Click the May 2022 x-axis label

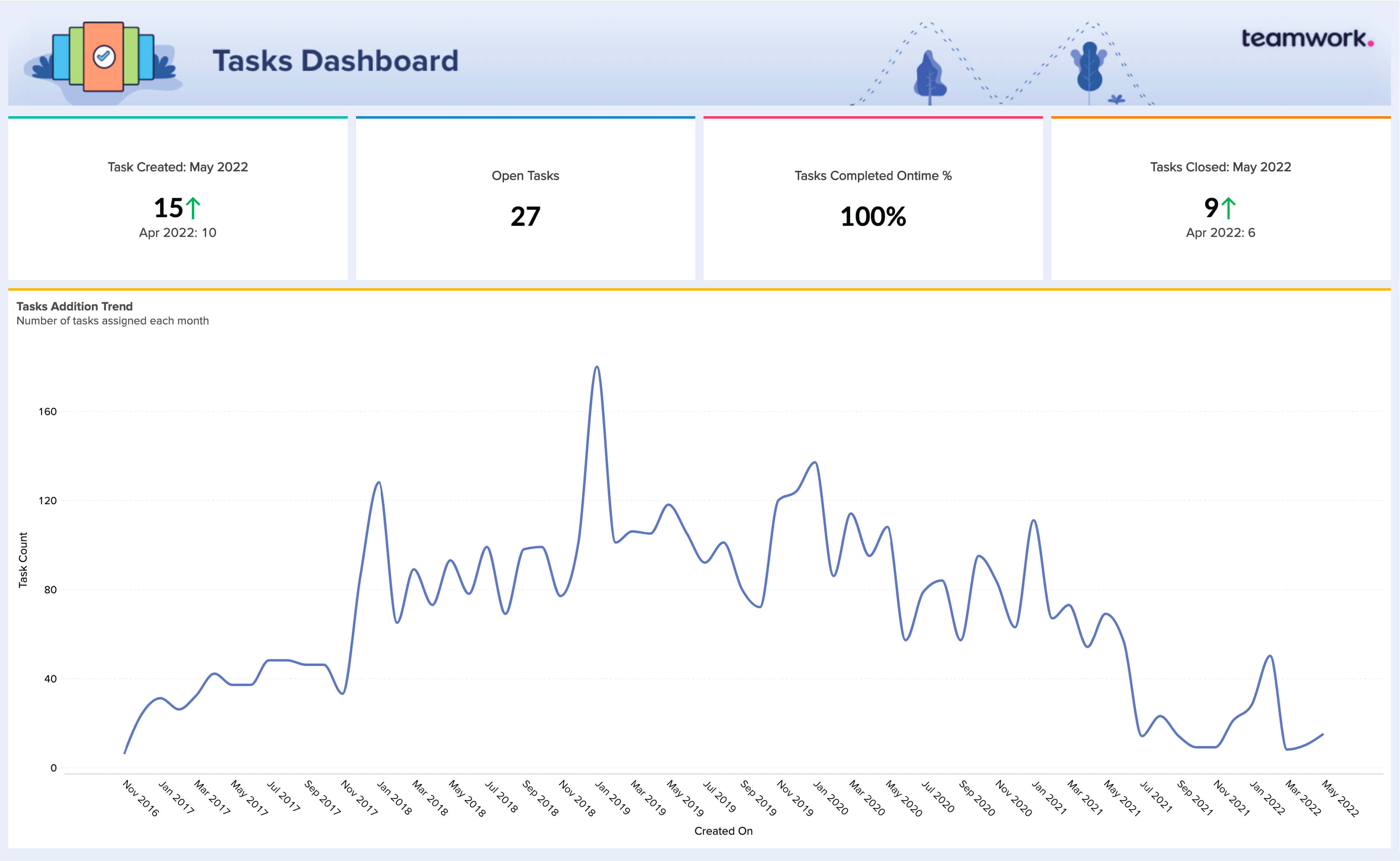[x=1340, y=798]
